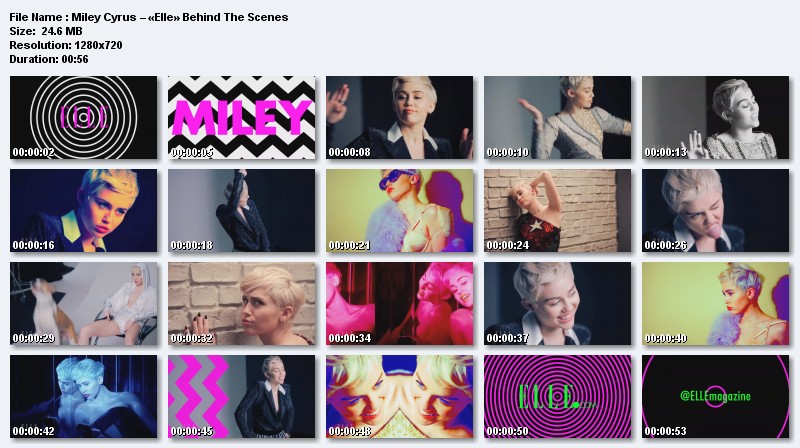Viewport: 800px width, 448px height.
Task: Select the black-and-white frame at 00:00:13
Action: (x=715, y=117)
